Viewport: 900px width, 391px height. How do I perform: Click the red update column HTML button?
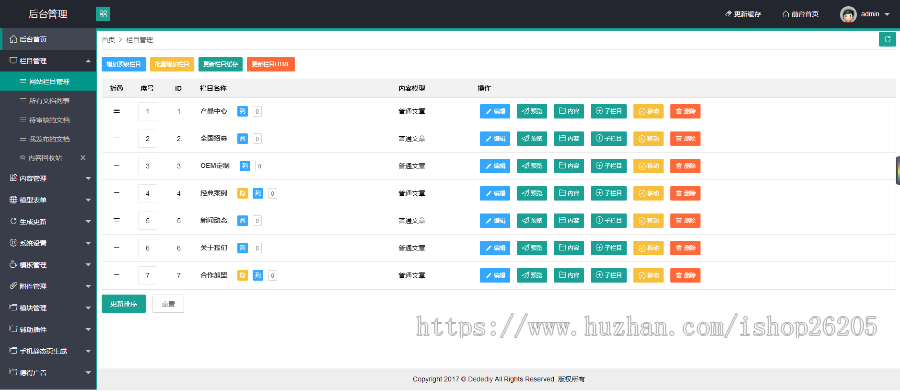(x=271, y=64)
